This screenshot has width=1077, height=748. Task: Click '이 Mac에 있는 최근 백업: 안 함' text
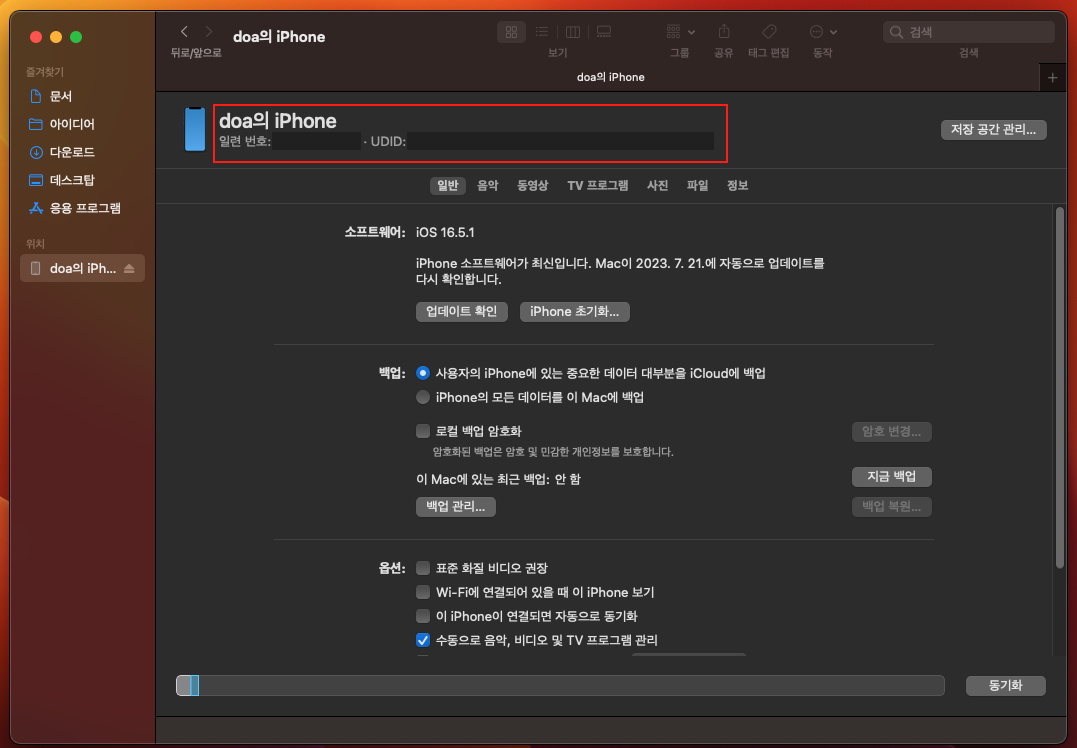click(x=498, y=479)
